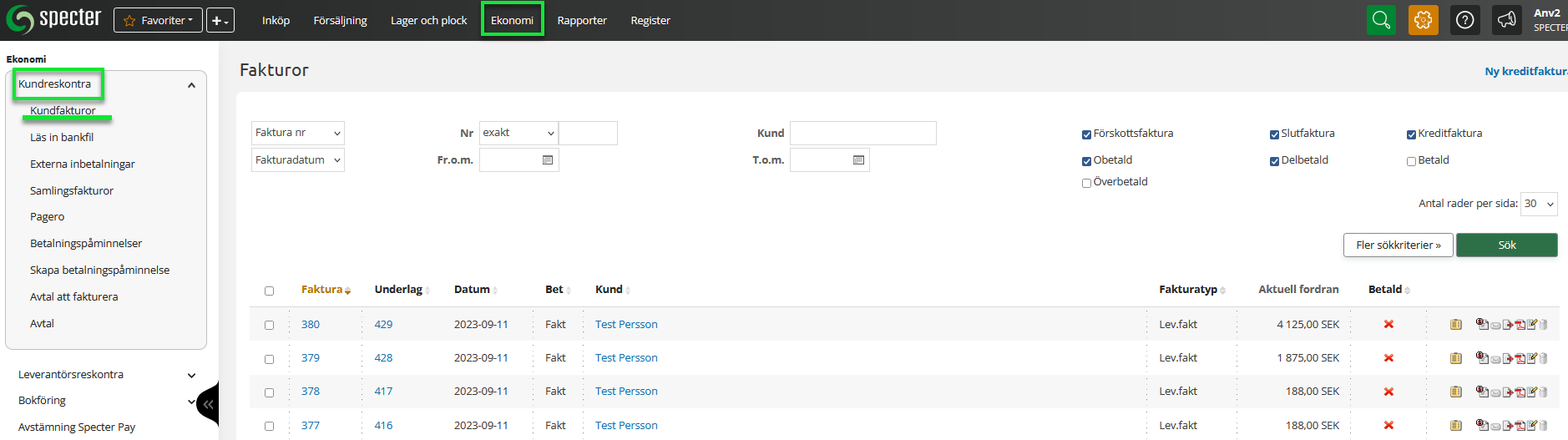Enable the Betald checkbox

point(1411,161)
